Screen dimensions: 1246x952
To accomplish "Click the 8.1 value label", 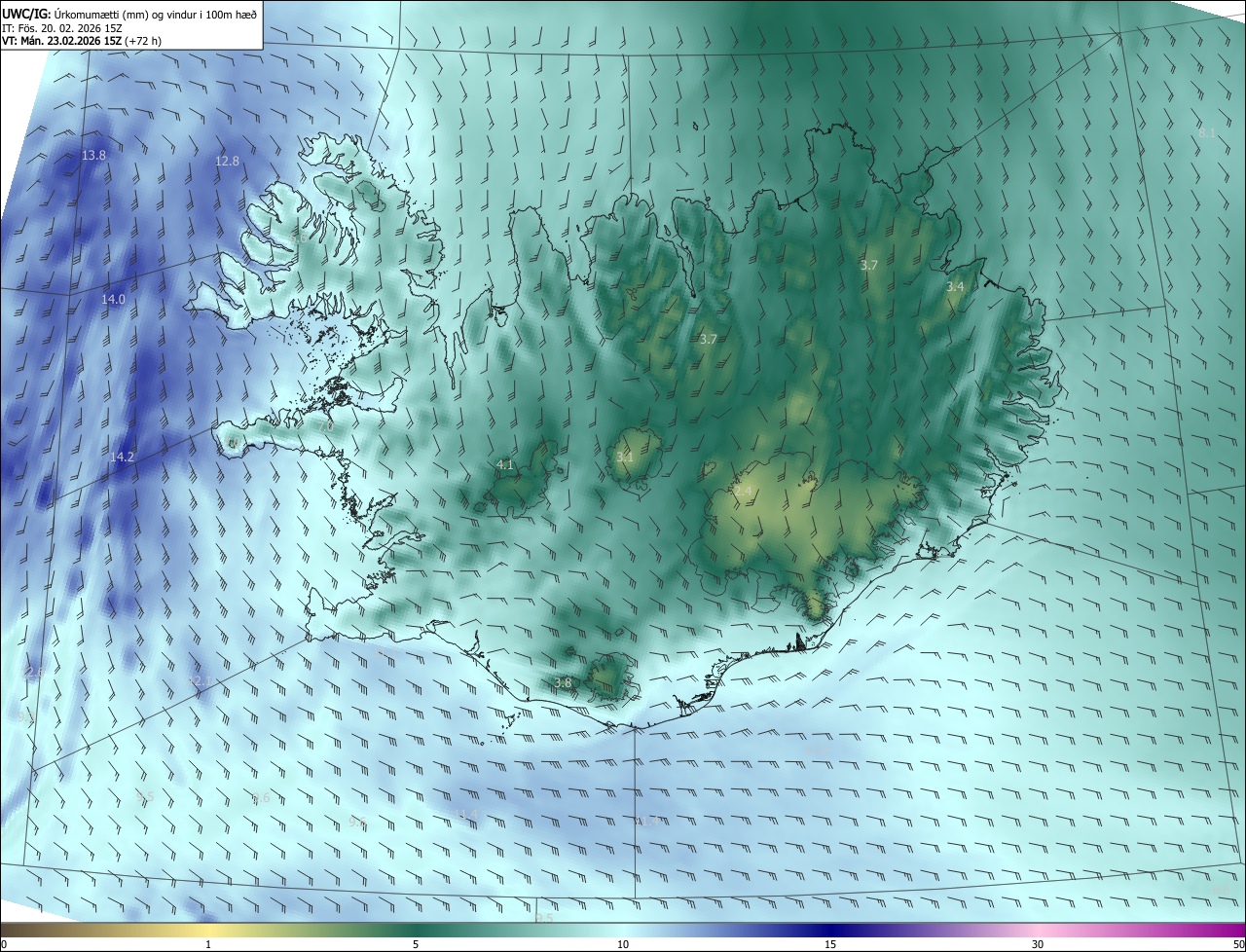I will point(1207,133).
